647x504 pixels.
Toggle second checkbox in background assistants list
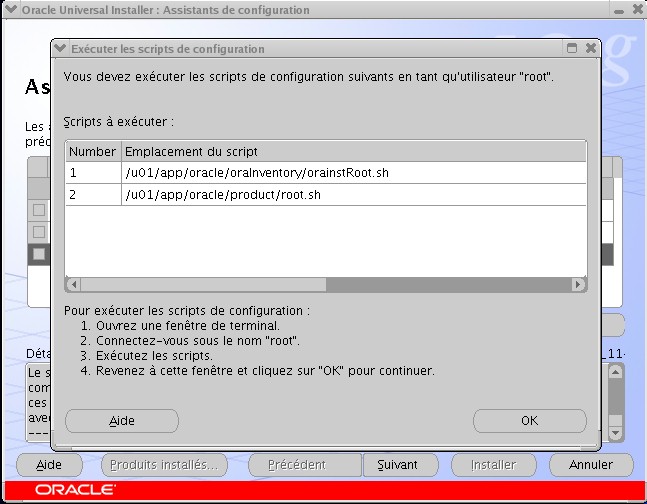(x=39, y=232)
